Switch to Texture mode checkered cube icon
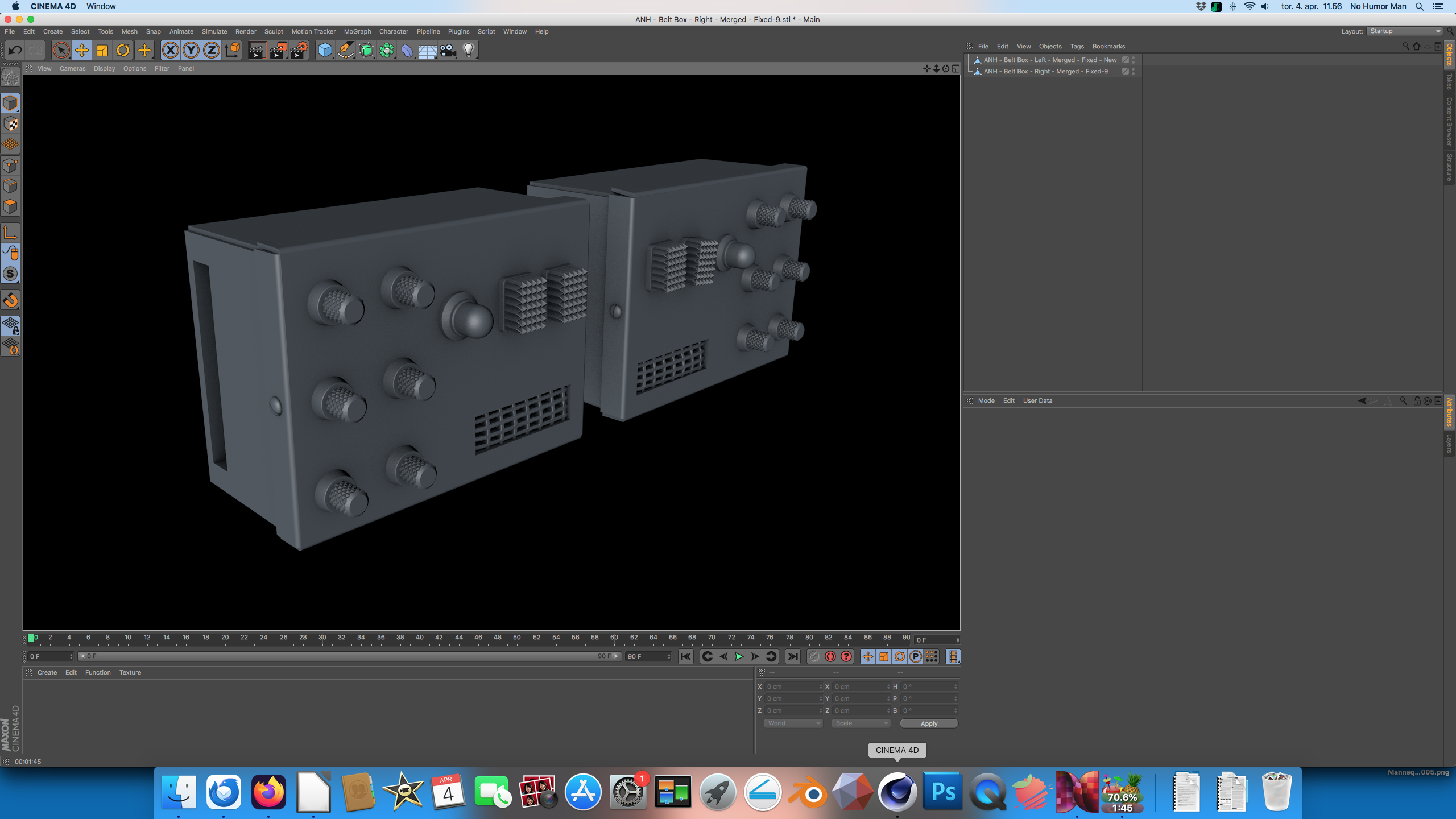Image resolution: width=1456 pixels, height=819 pixels. point(10,124)
